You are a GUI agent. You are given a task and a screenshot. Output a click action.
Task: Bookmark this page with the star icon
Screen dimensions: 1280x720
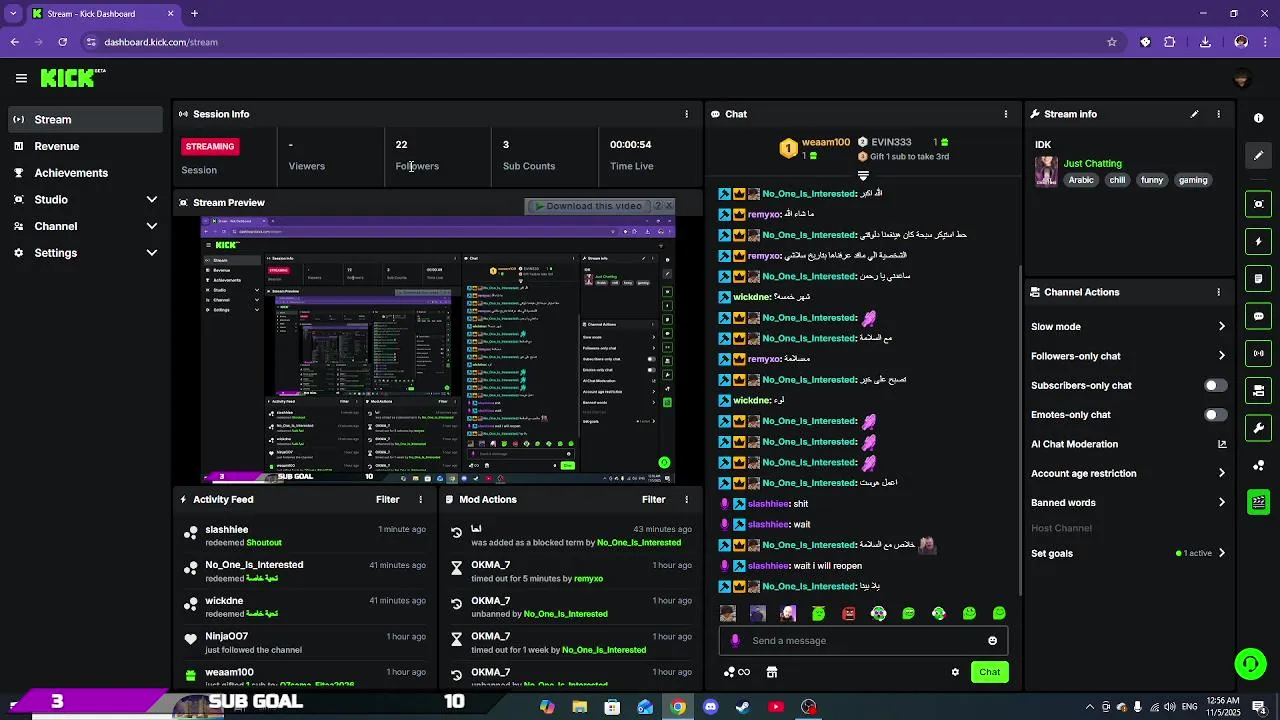1111,42
